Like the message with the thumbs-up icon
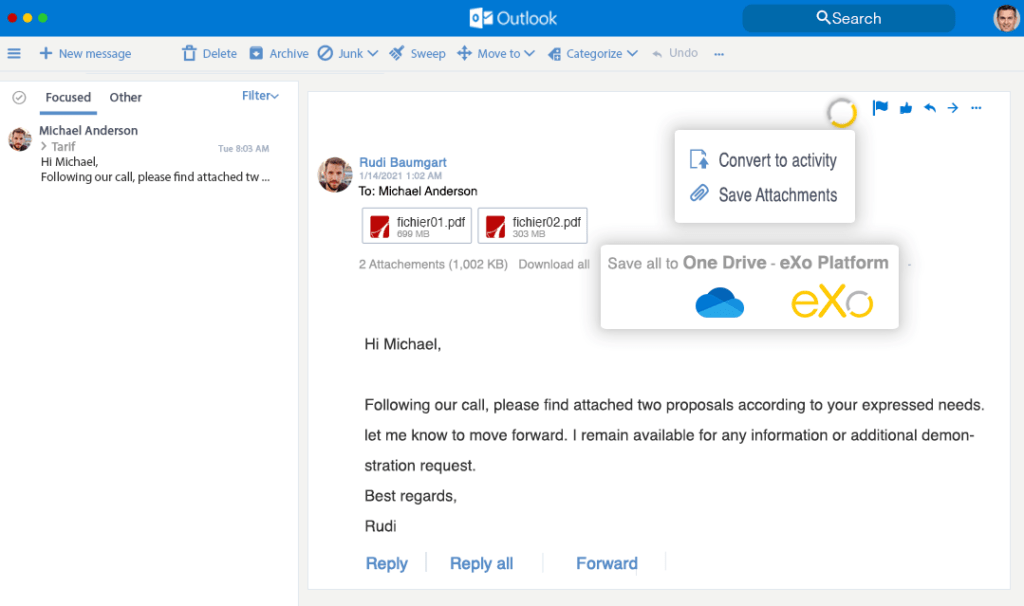 coord(904,107)
